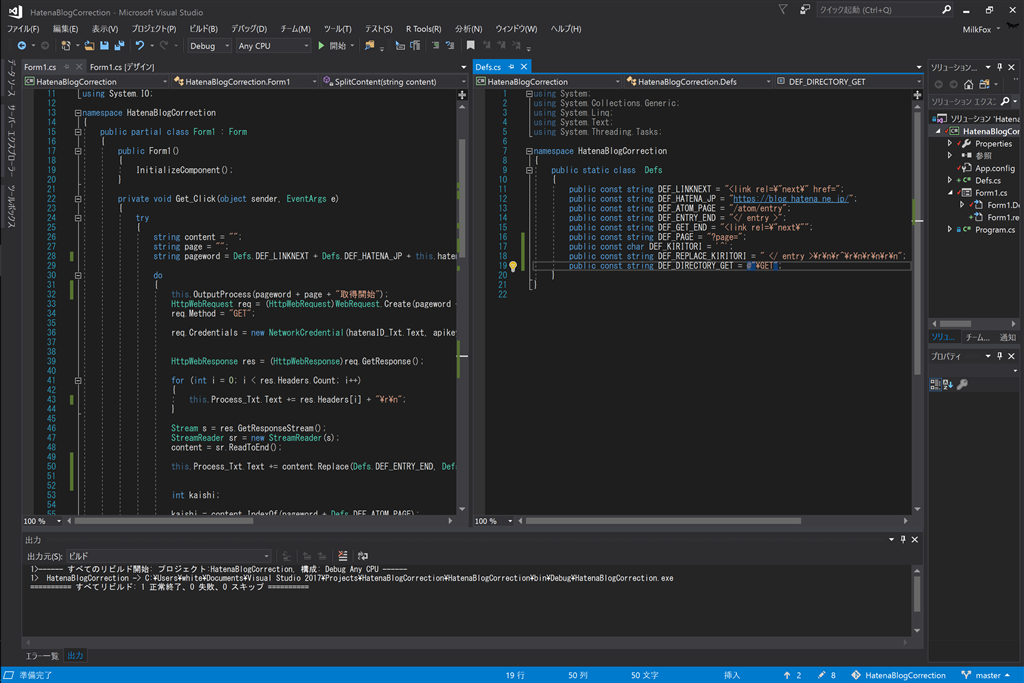
Task: Click the lightbulb quick action on line 19
Action: pyautogui.click(x=513, y=266)
